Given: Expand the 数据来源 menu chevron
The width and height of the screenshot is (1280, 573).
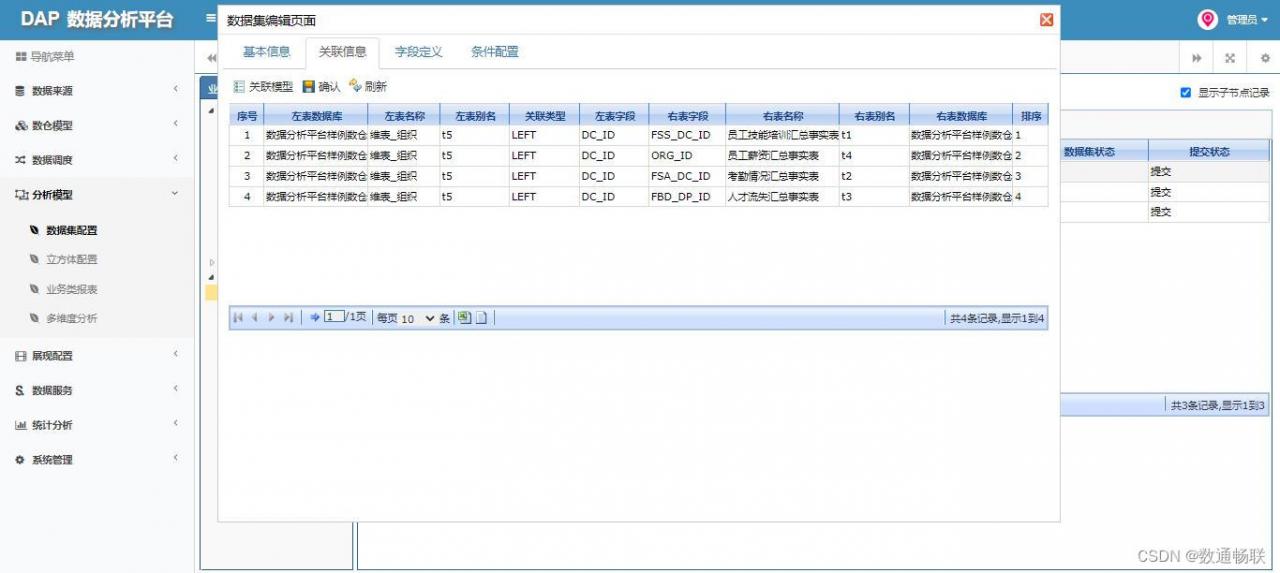Looking at the screenshot, I should click(175, 89).
